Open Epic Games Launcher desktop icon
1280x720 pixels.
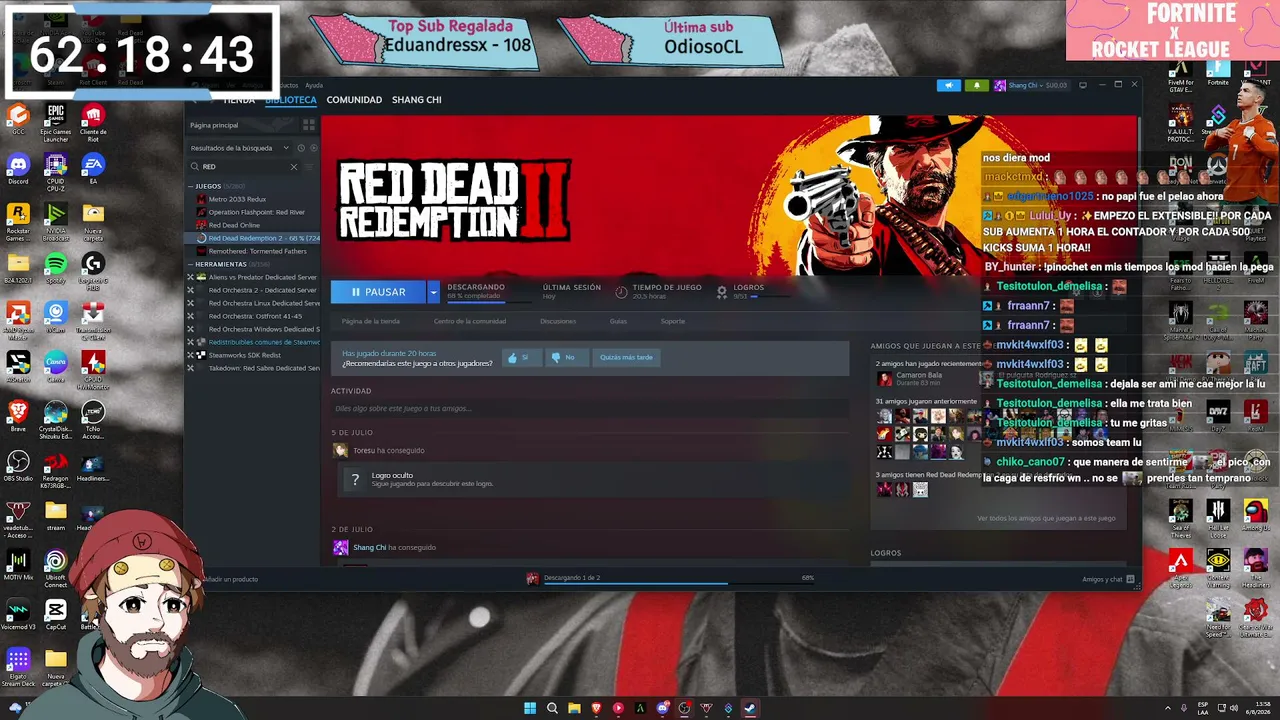pyautogui.click(x=56, y=123)
